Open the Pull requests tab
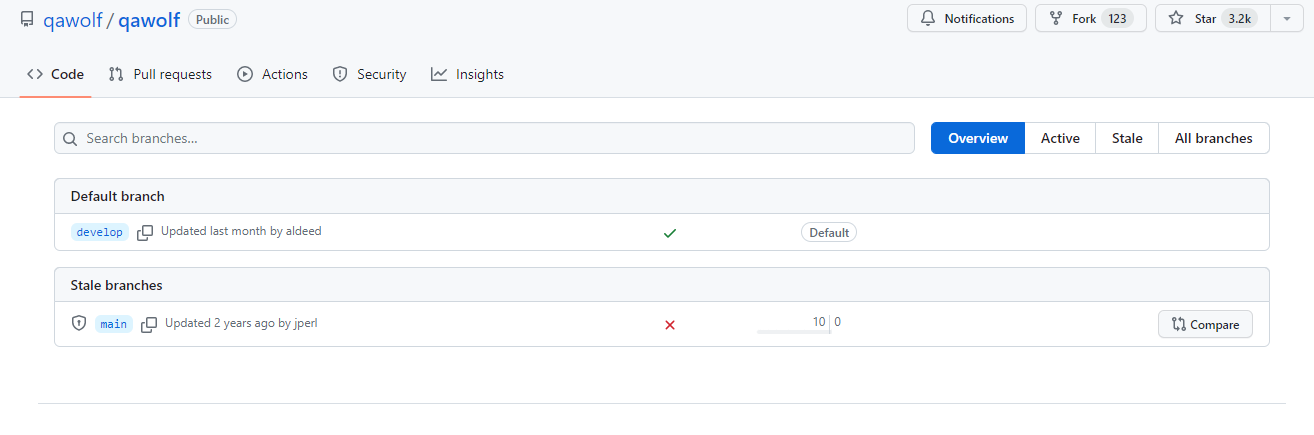Image resolution: width=1314 pixels, height=435 pixels. 160,74
